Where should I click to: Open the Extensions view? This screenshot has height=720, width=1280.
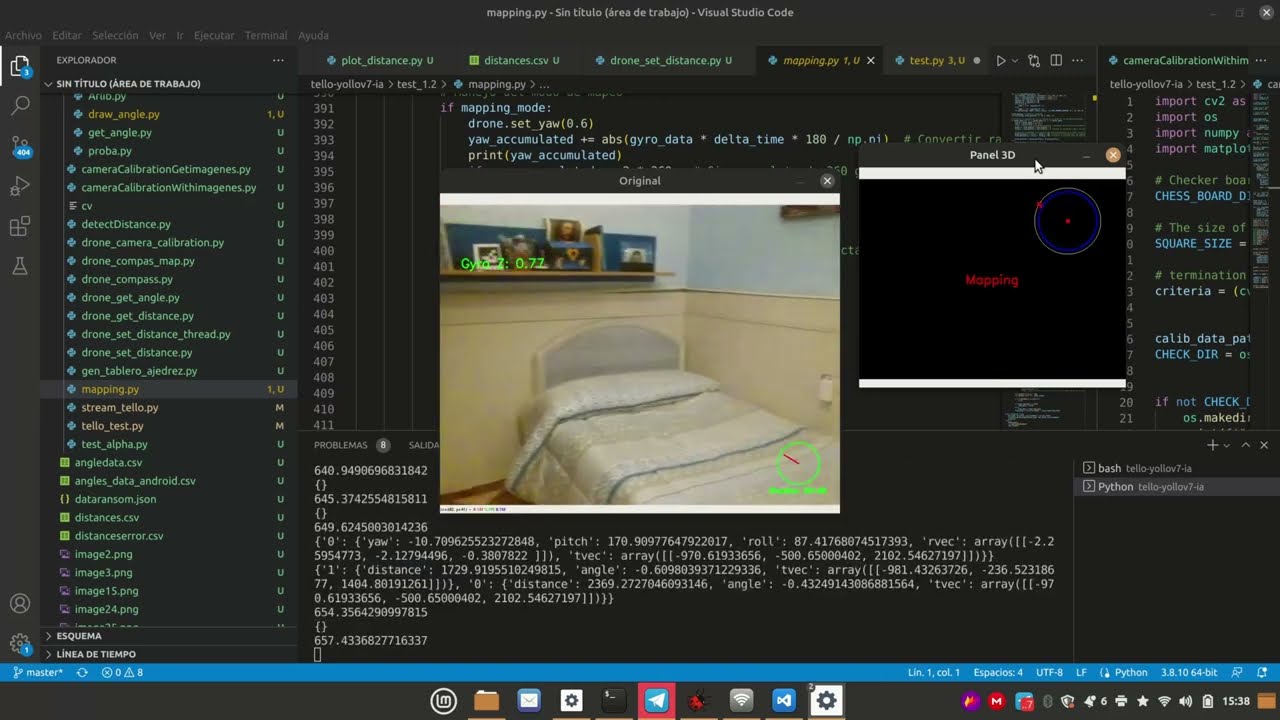(20, 227)
